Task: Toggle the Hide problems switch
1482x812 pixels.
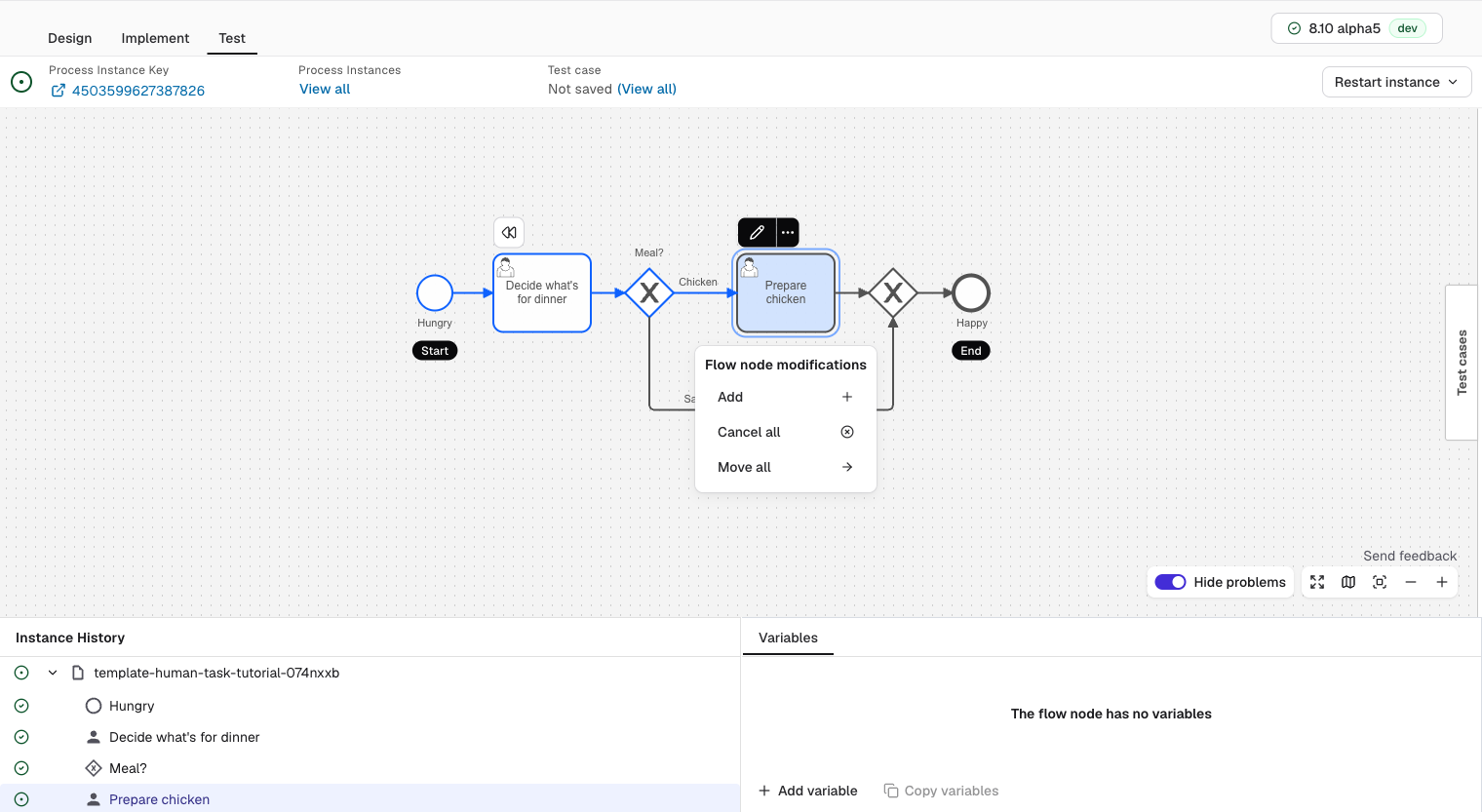Action: 1170,582
